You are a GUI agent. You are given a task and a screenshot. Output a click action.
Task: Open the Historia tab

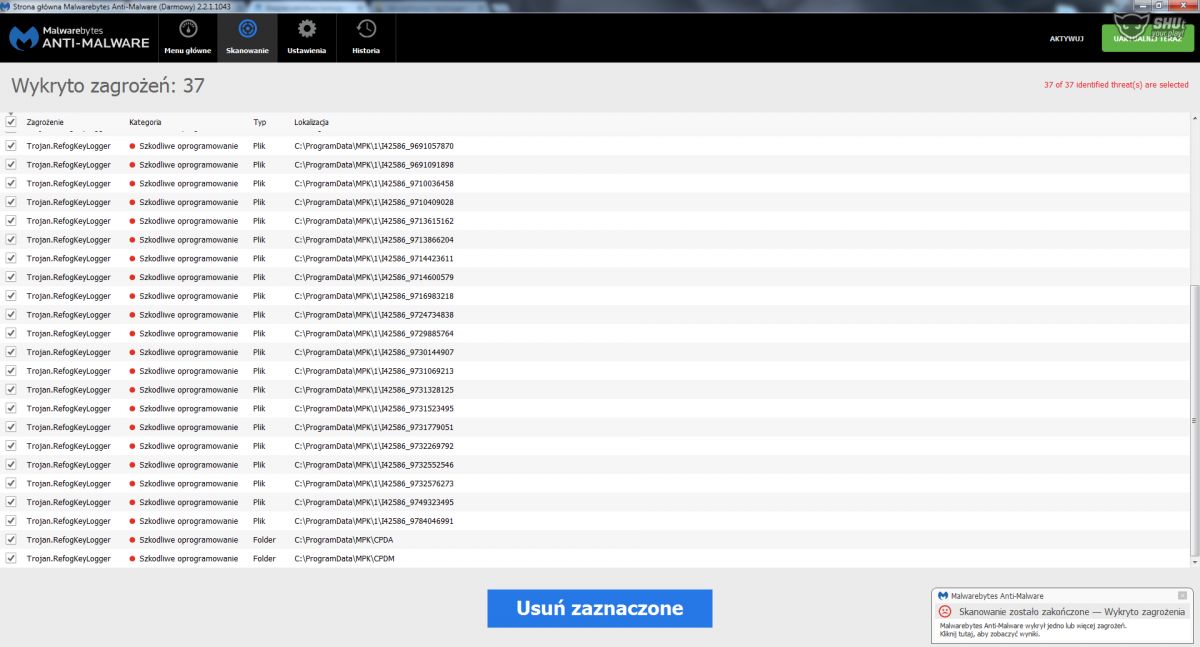point(366,37)
